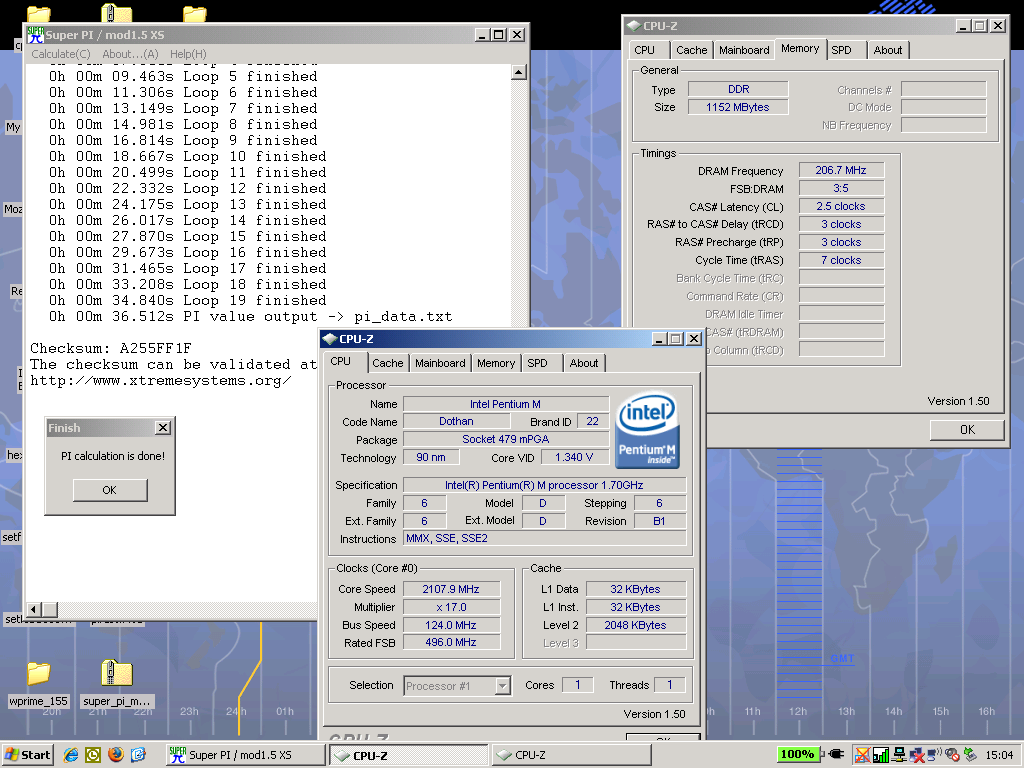Viewport: 1024px width, 768px height.
Task: Click the Instructions field MMX, SSE, SSE2
Action: (545, 538)
